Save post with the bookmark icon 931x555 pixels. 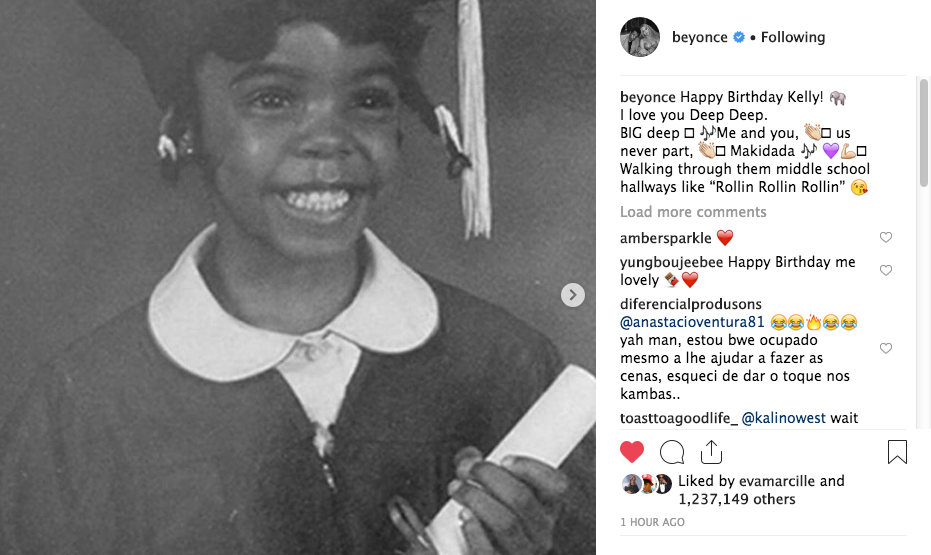pyautogui.click(x=897, y=452)
